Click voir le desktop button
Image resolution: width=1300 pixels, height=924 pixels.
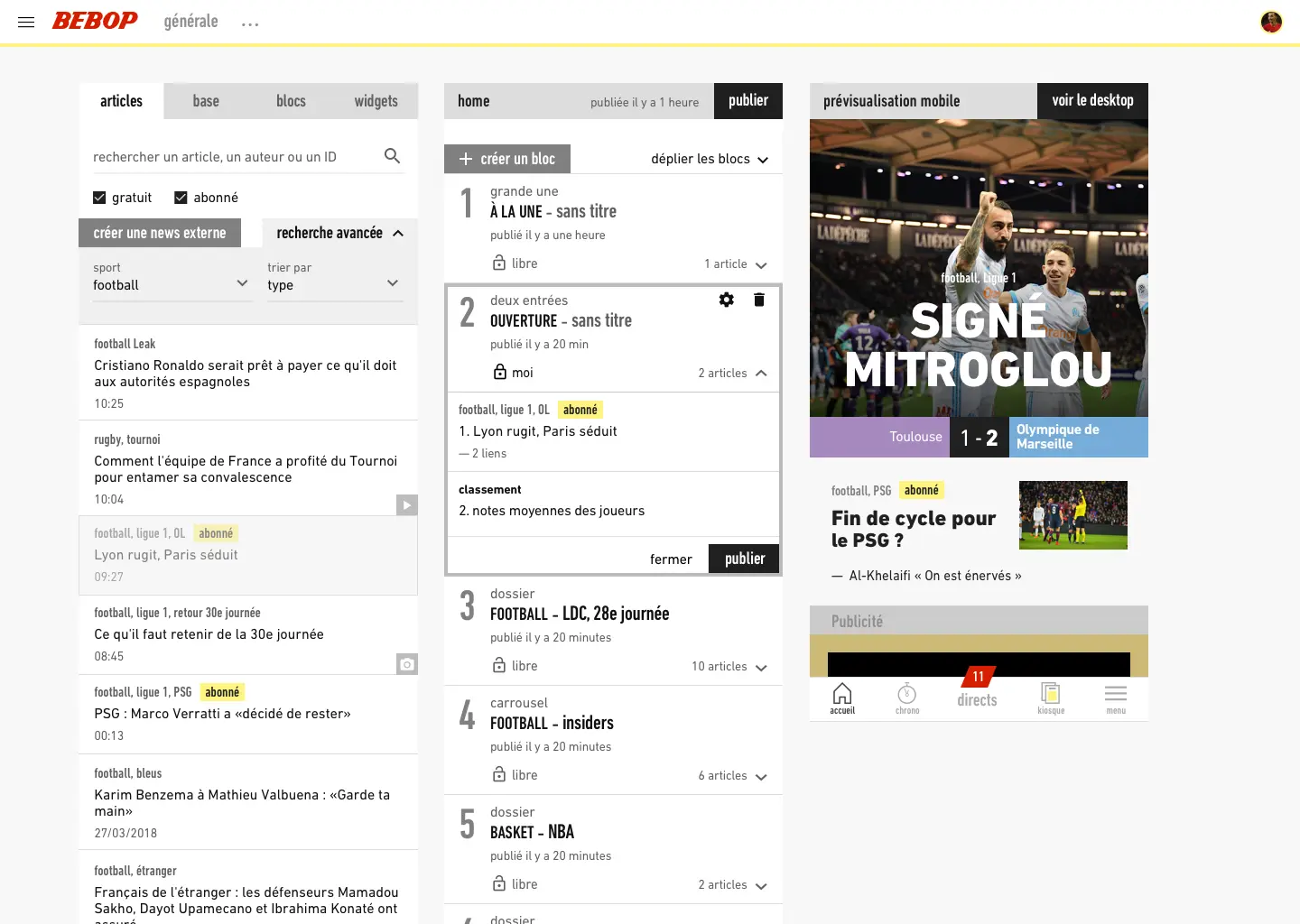pos(1092,101)
